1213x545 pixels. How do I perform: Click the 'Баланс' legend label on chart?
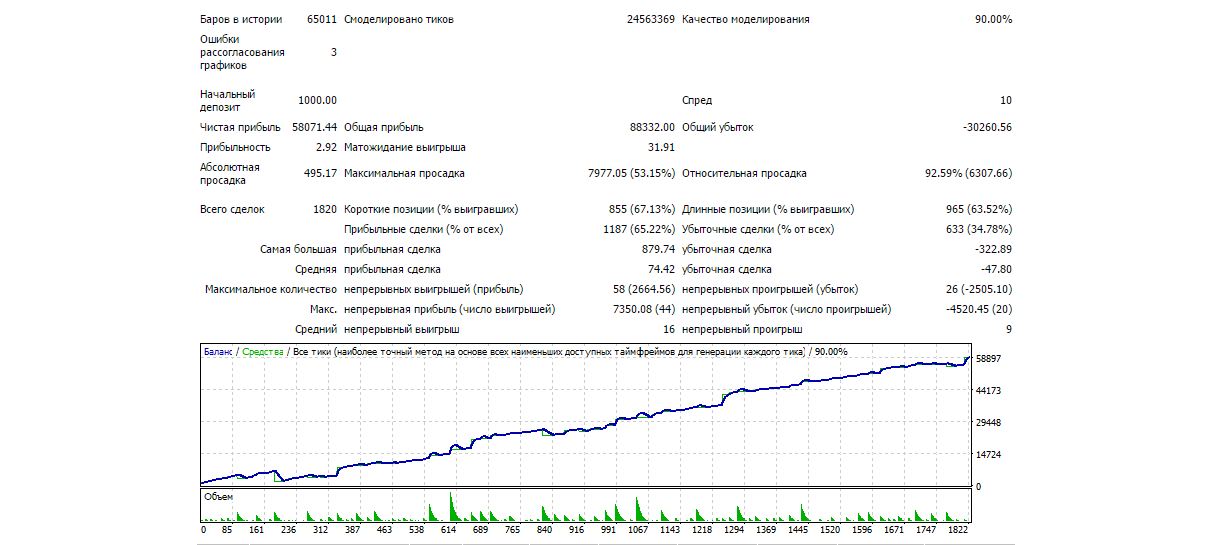(218, 352)
